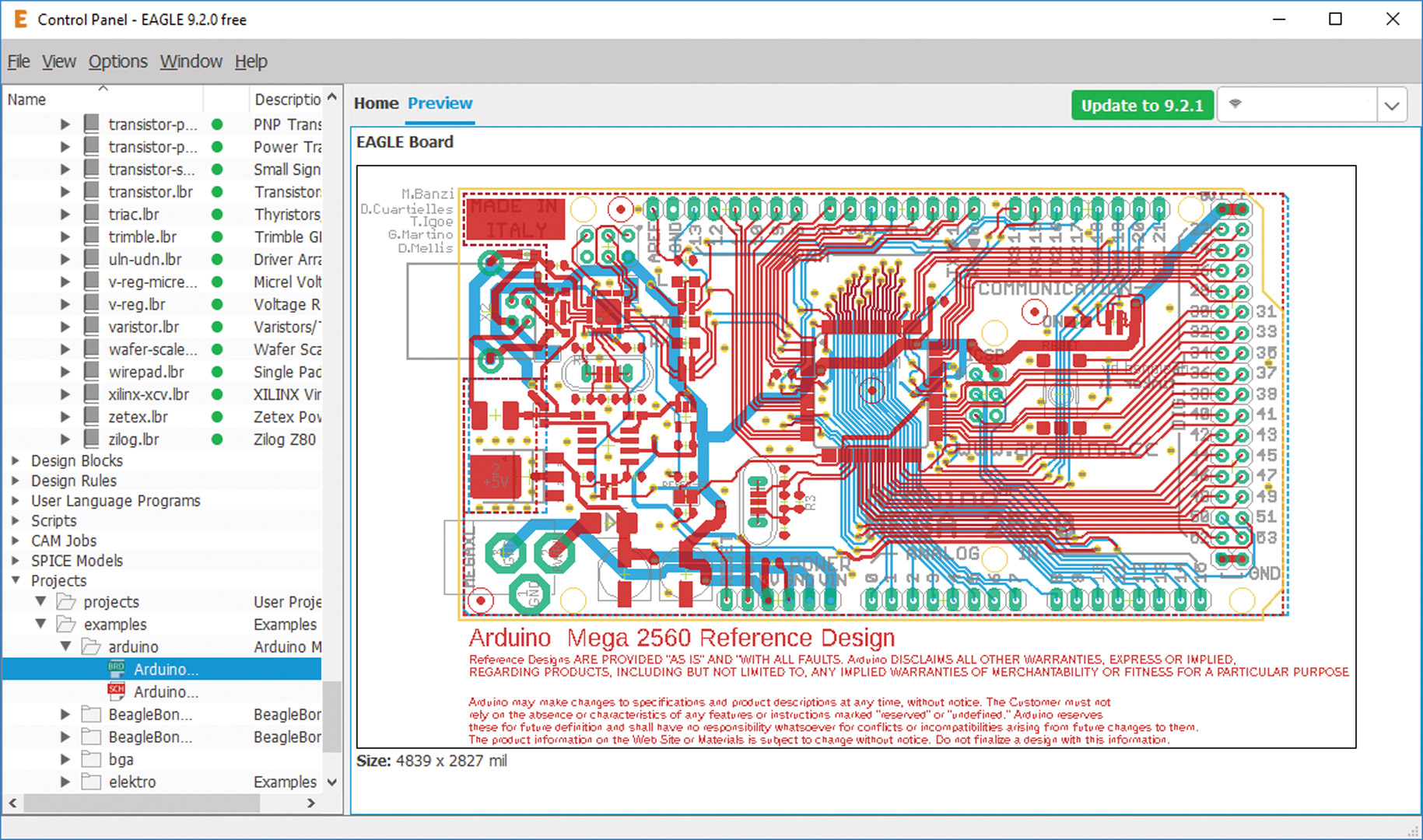Click horizontal scroll right arrow
Screen dimensions: 1423x840
pos(311,803)
